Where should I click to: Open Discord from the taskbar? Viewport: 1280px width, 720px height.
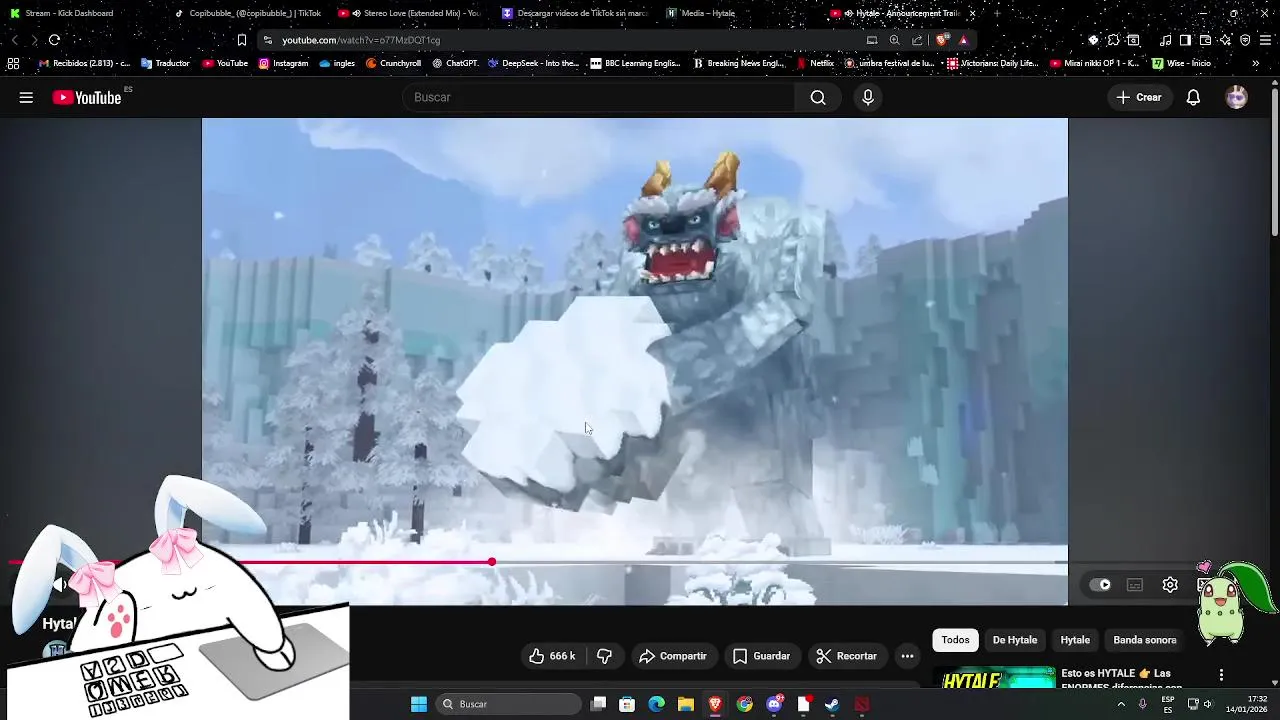click(x=774, y=704)
